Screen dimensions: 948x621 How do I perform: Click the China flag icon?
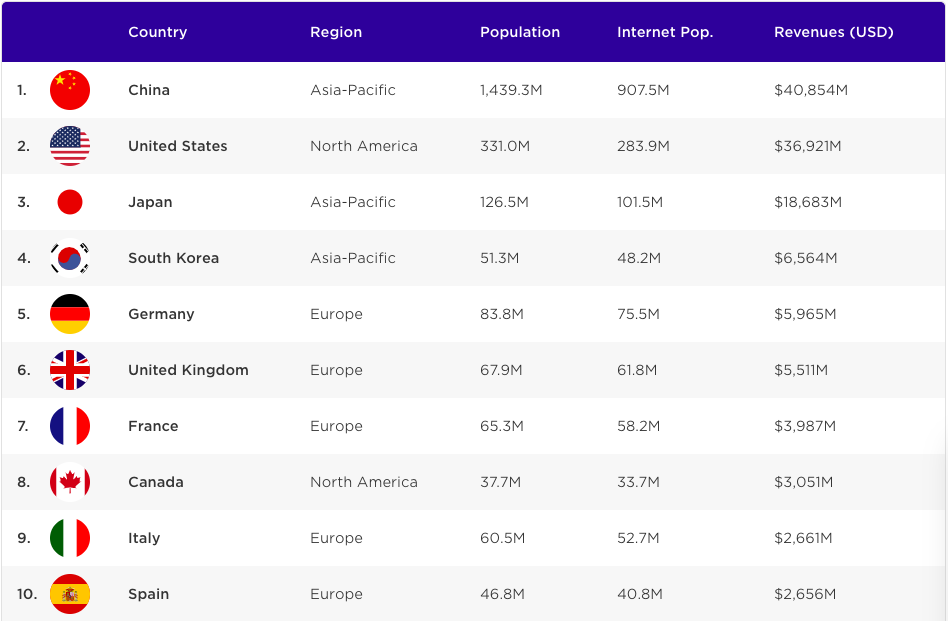70,90
